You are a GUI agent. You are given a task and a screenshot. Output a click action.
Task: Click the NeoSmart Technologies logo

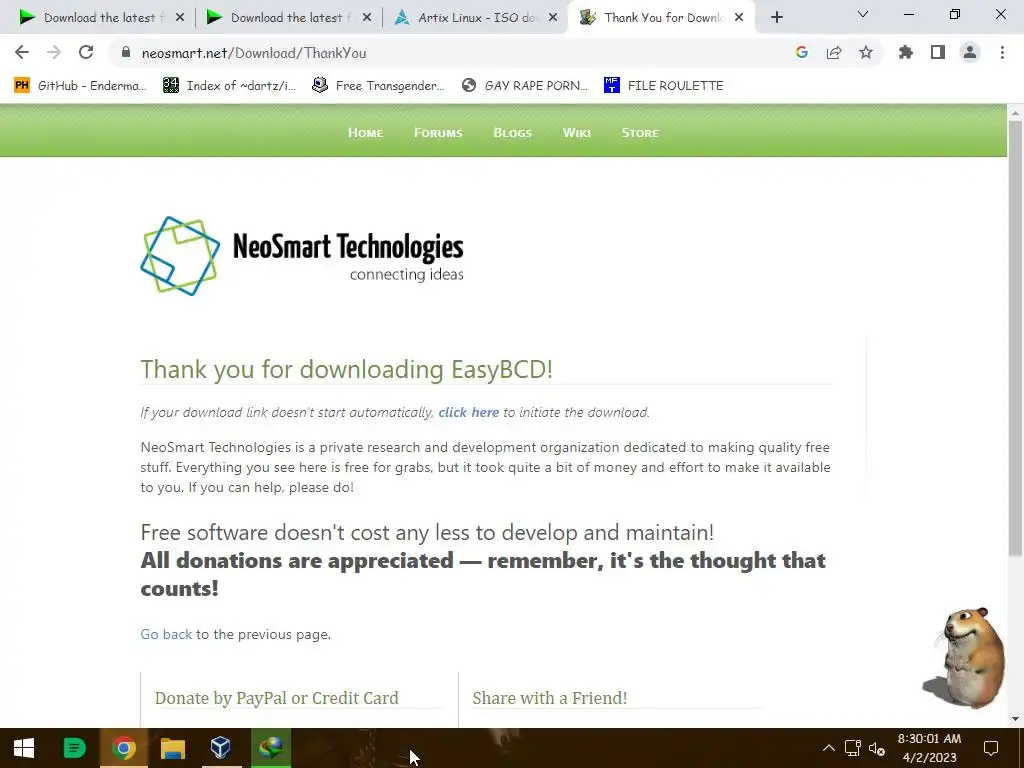pyautogui.click(x=302, y=256)
